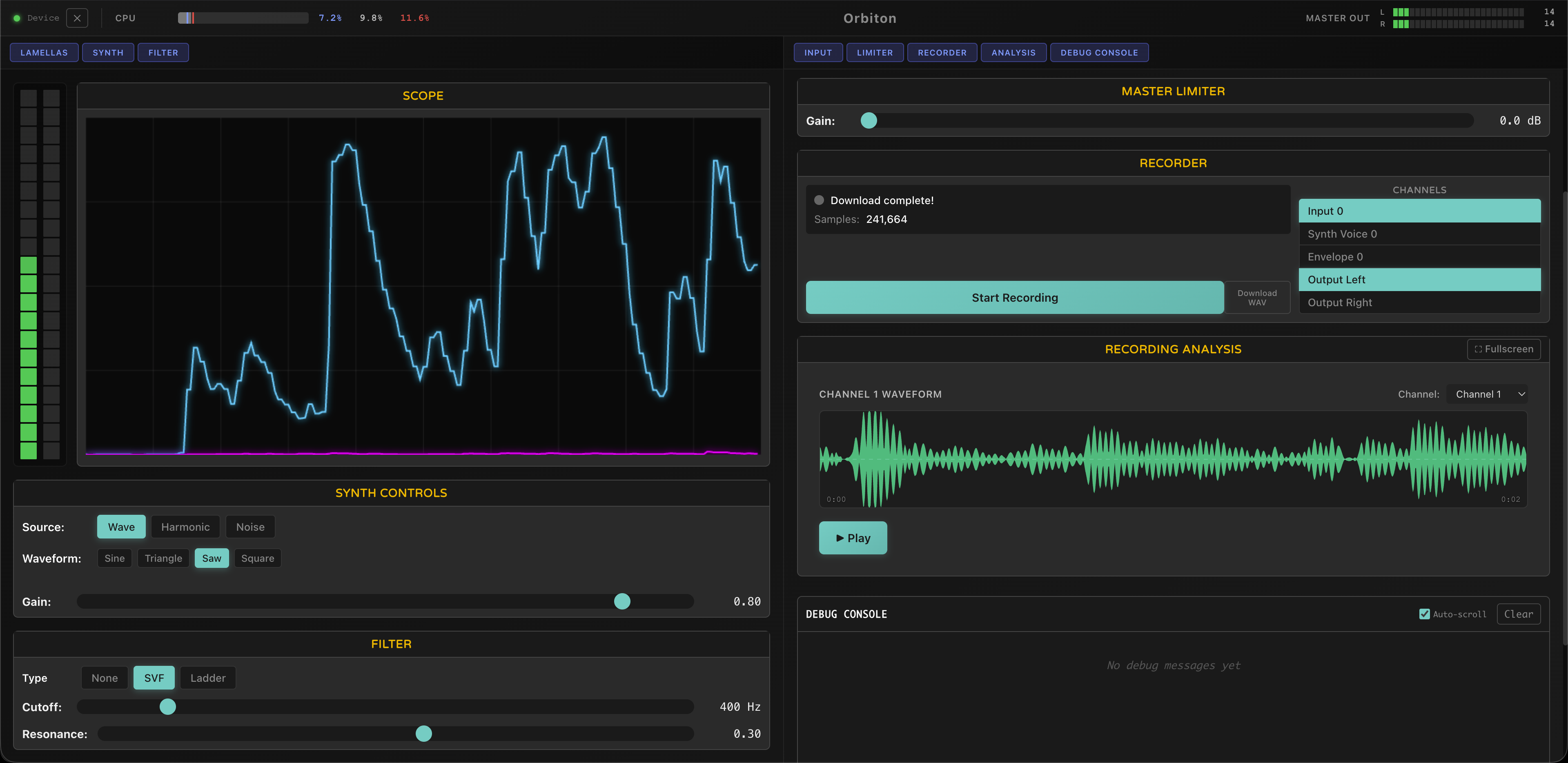This screenshot has width=1568, height=763.
Task: Select the Square waveform
Action: pyautogui.click(x=258, y=558)
